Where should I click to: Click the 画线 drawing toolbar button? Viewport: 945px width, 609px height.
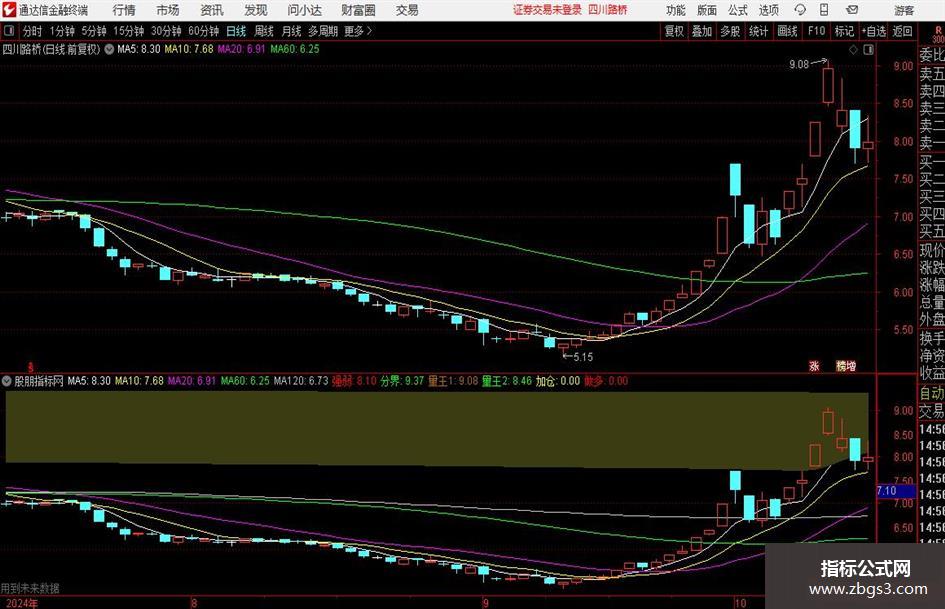pyautogui.click(x=787, y=31)
